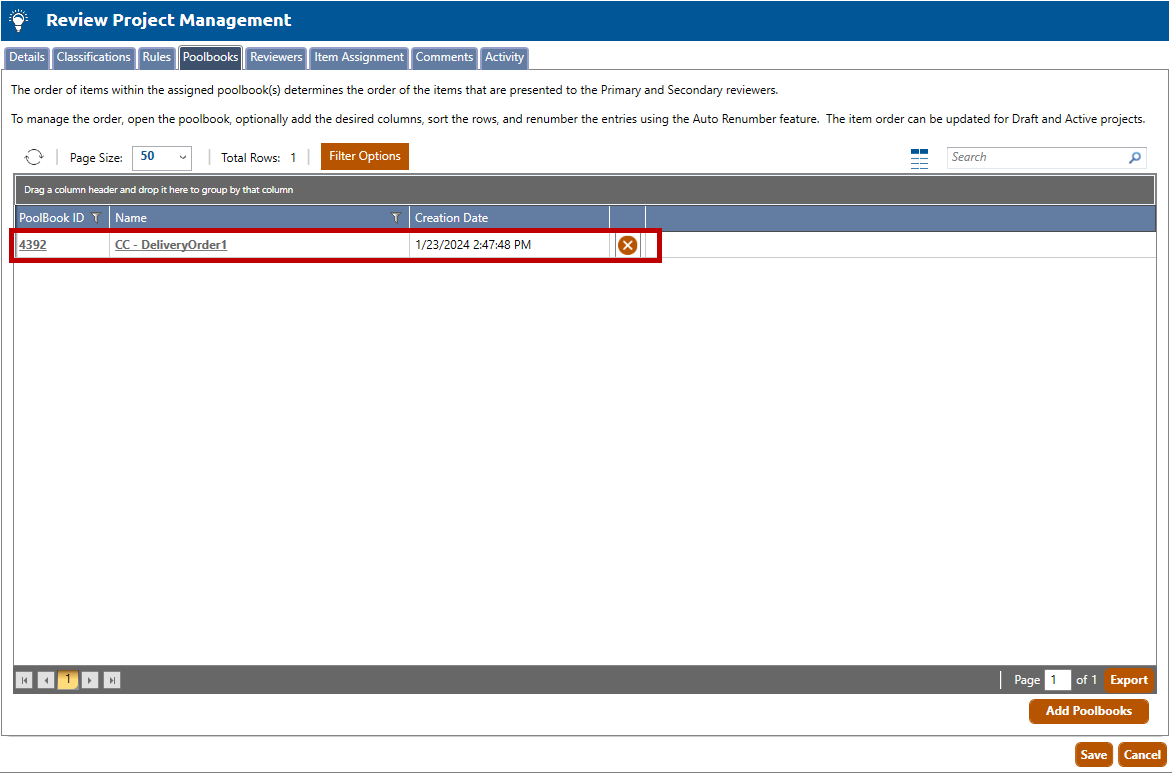The height and width of the screenshot is (773, 1172).
Task: Open poolbook link 4392
Action: [33, 245]
